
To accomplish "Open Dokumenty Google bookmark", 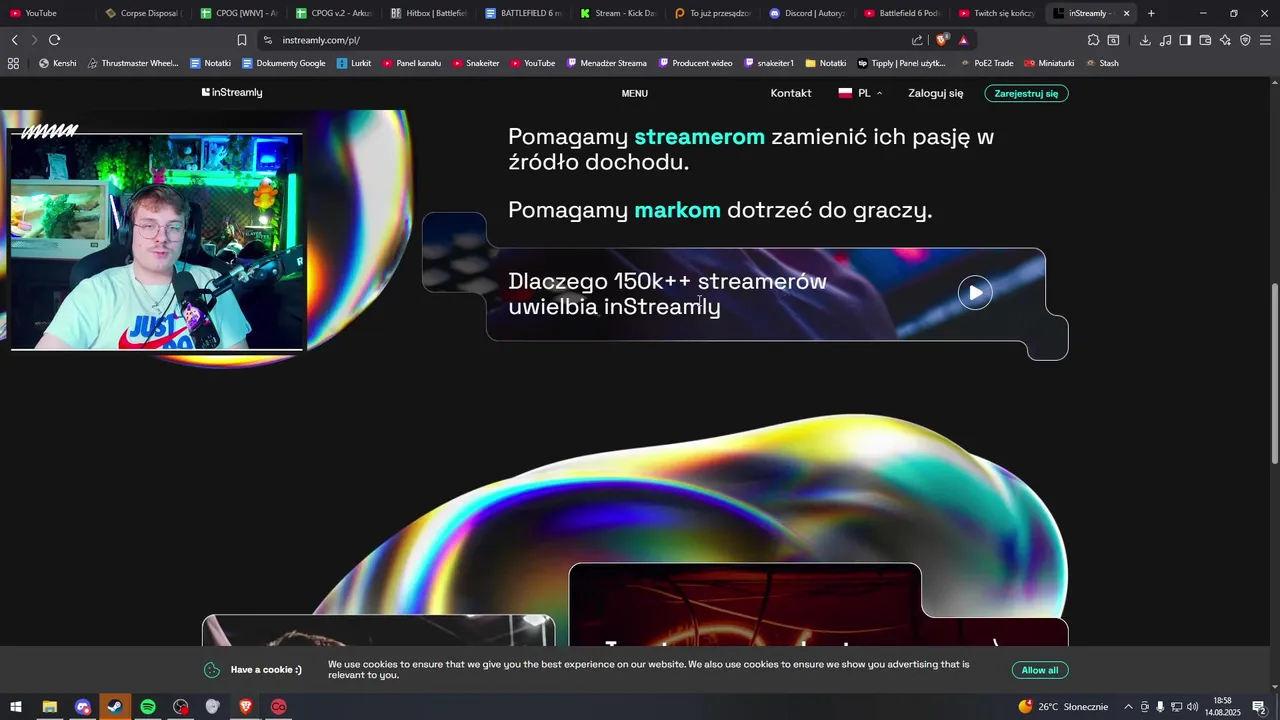I will pyautogui.click(x=284, y=63).
